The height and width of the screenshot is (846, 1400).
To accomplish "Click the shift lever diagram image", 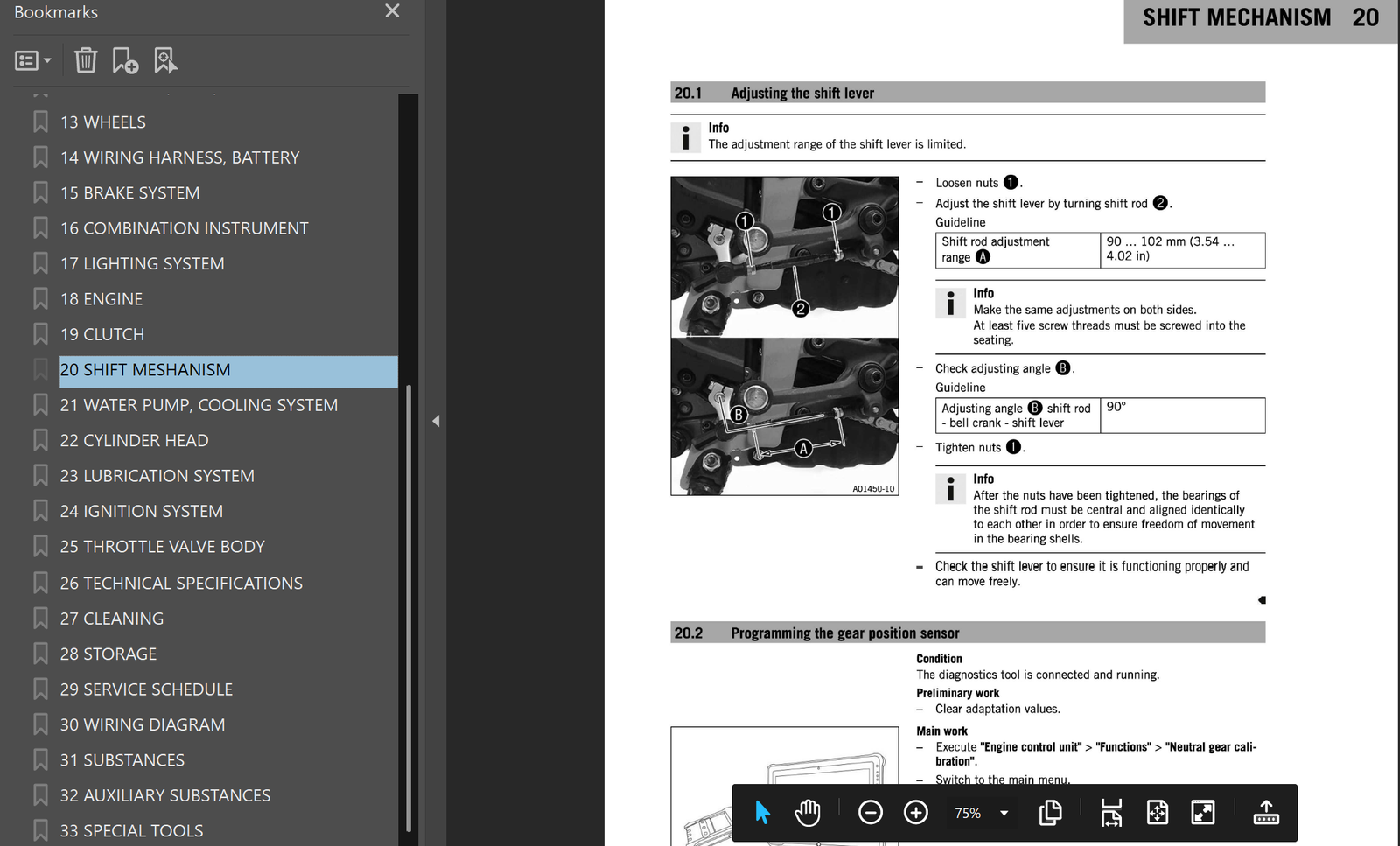I will point(785,336).
